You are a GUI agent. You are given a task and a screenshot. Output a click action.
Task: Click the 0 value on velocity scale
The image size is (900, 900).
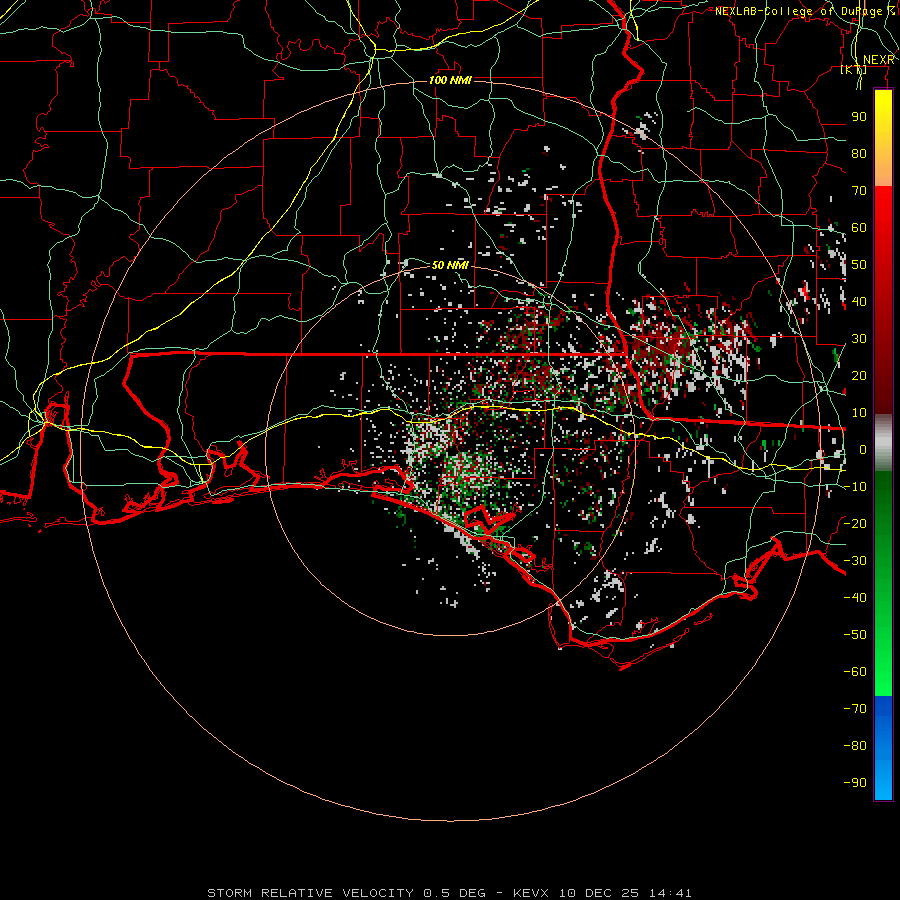tap(863, 449)
